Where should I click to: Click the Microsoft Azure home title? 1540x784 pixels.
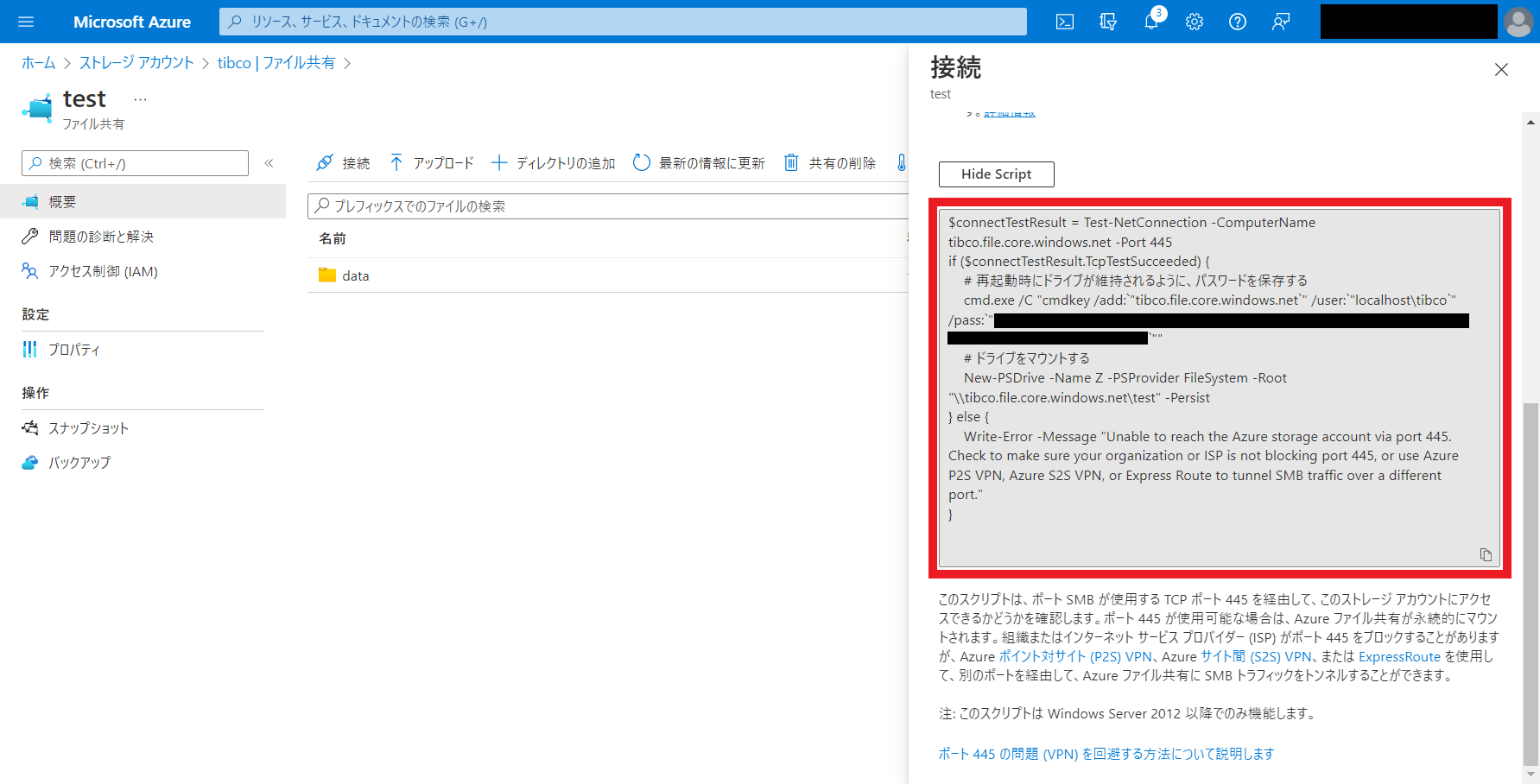coord(132,22)
